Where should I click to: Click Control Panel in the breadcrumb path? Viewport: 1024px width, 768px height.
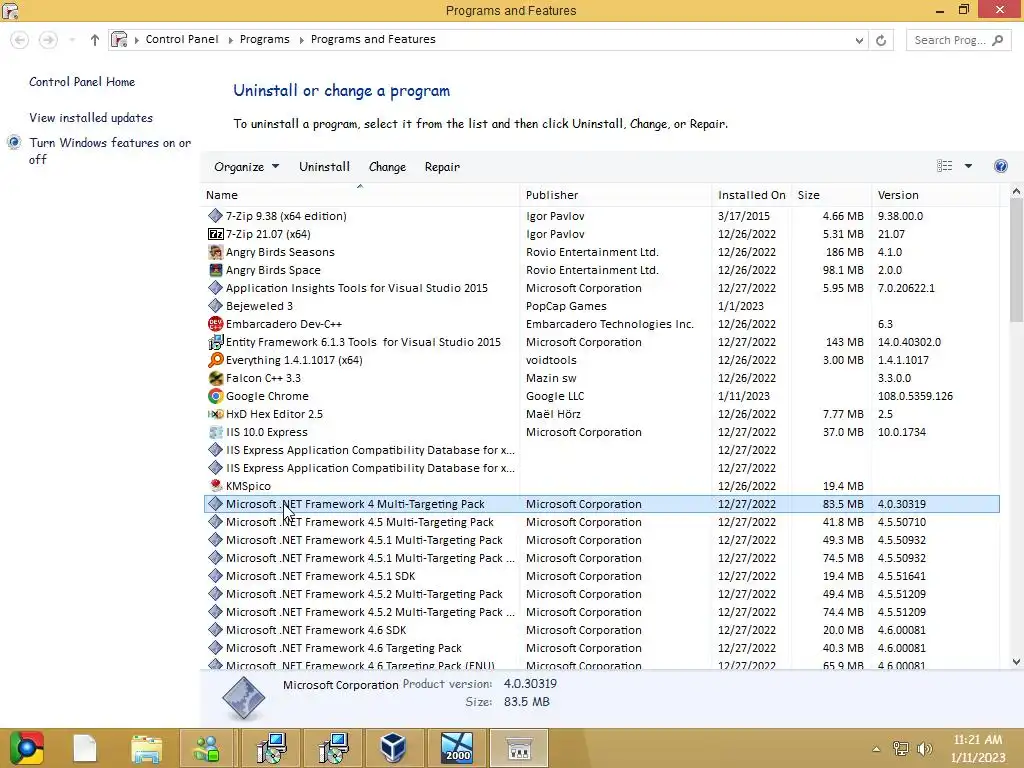coord(182,39)
